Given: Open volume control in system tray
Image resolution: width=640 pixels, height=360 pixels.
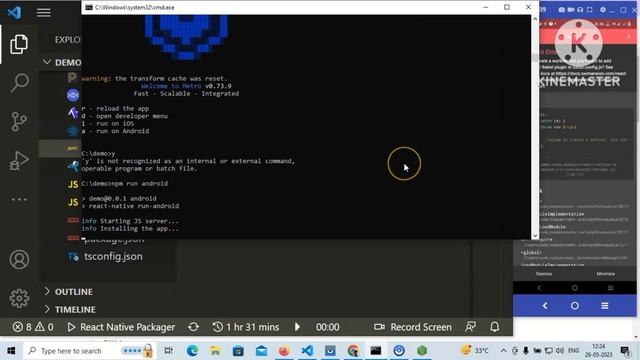Looking at the screenshot, I should coord(560,351).
